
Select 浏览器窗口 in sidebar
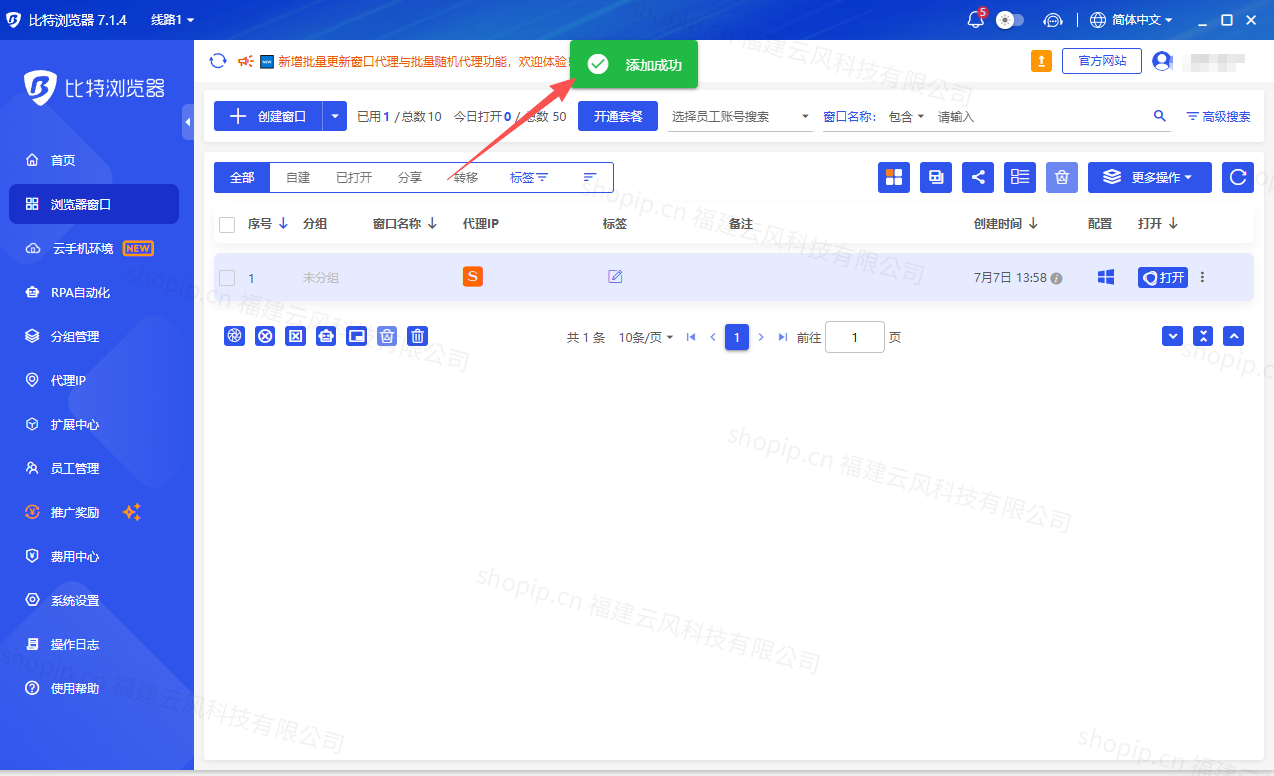click(94, 204)
